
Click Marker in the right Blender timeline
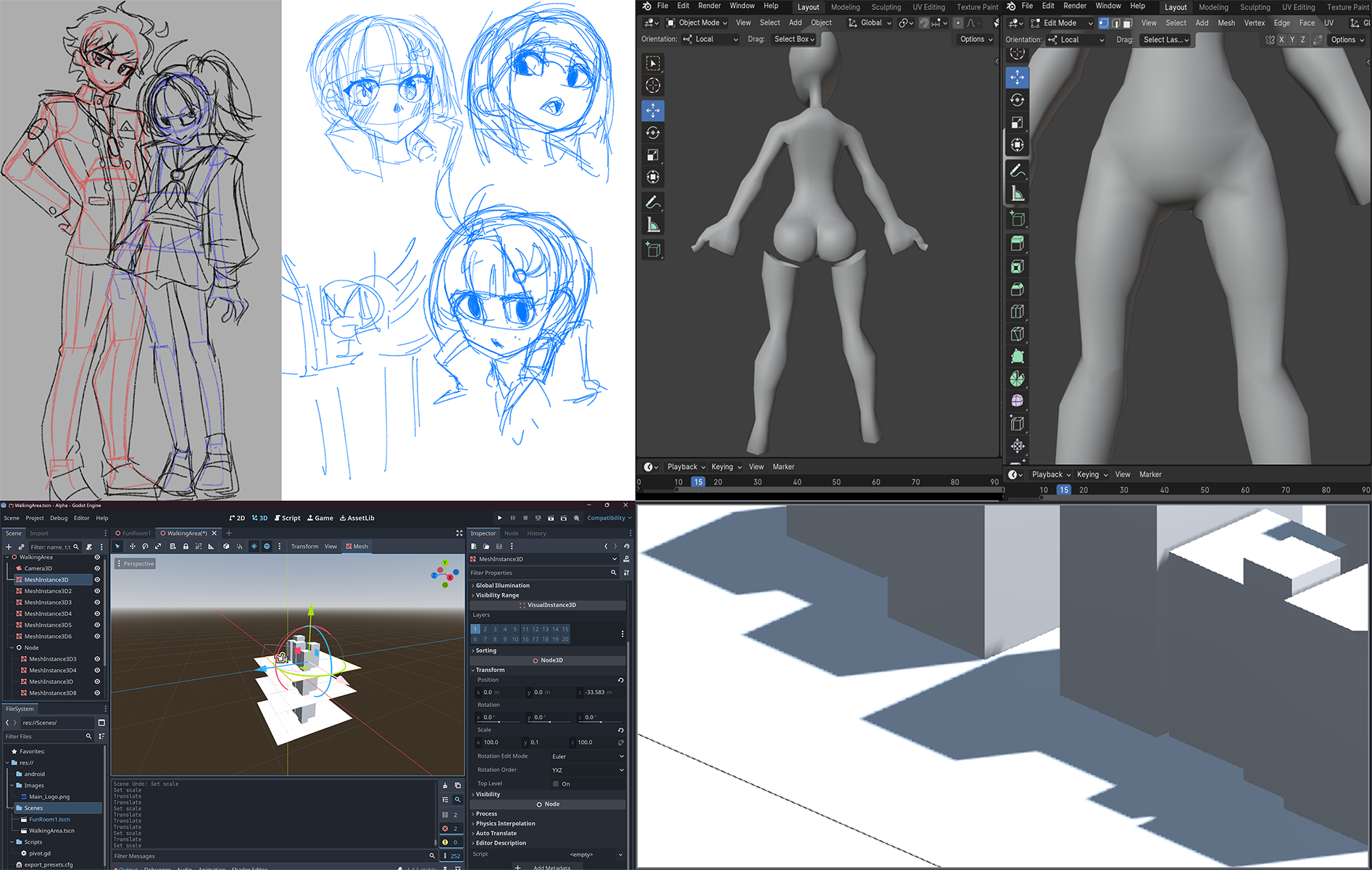click(x=1150, y=475)
